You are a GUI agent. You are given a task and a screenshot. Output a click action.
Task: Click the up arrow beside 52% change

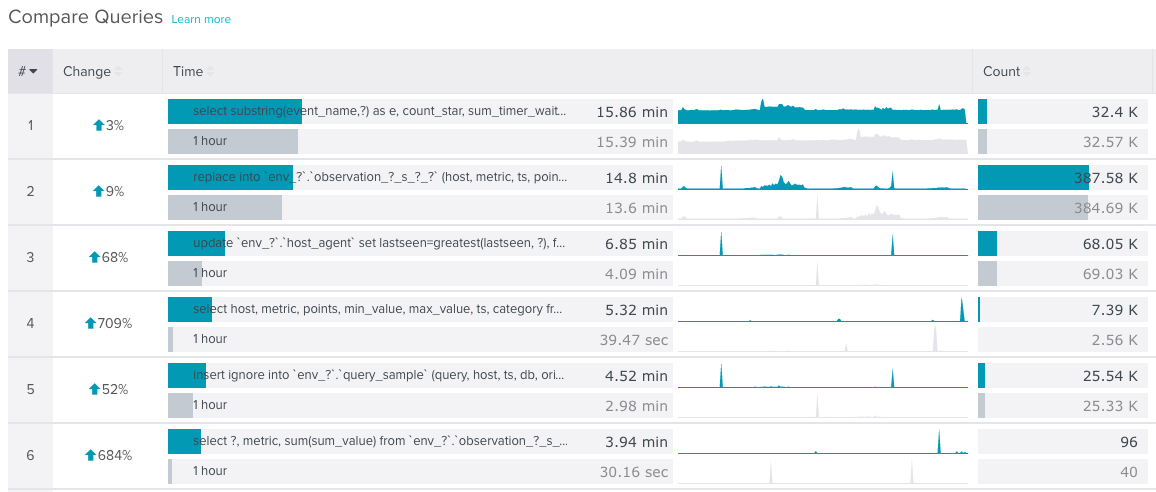[x=95, y=389]
